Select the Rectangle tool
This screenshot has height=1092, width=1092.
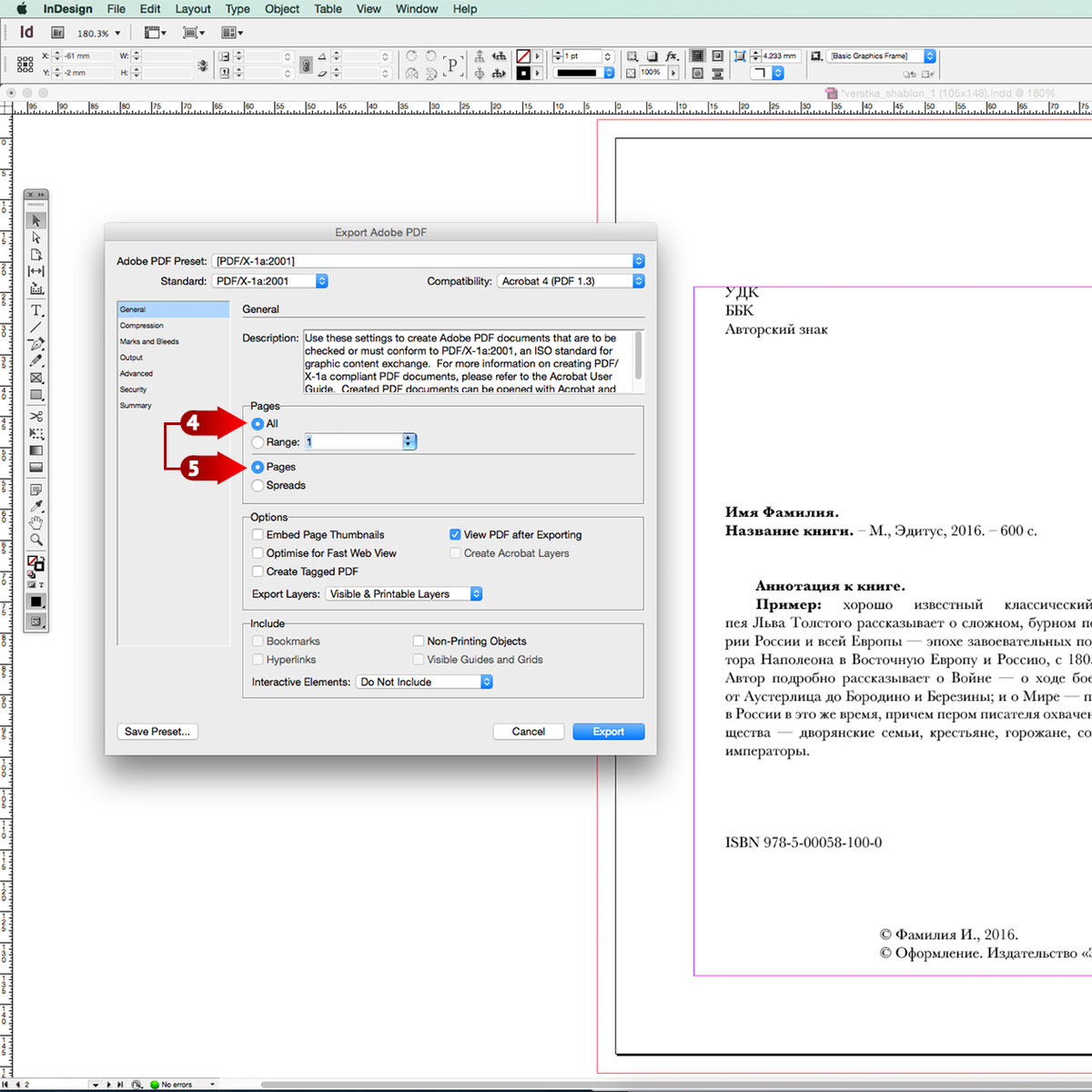pyautogui.click(x=36, y=395)
